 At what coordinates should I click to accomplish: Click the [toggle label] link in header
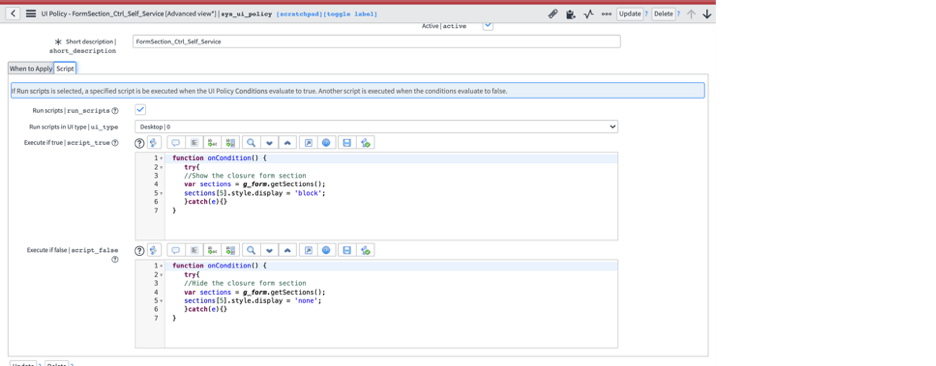click(x=350, y=14)
